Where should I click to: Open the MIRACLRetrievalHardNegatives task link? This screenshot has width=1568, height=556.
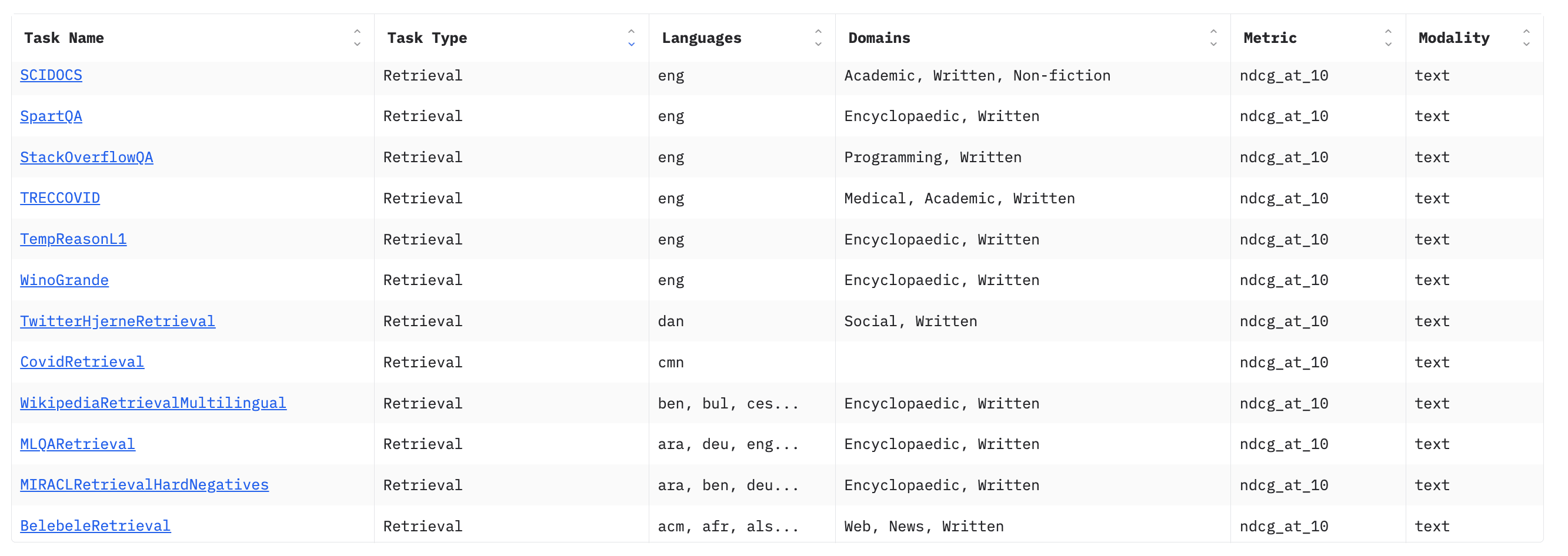(x=144, y=485)
